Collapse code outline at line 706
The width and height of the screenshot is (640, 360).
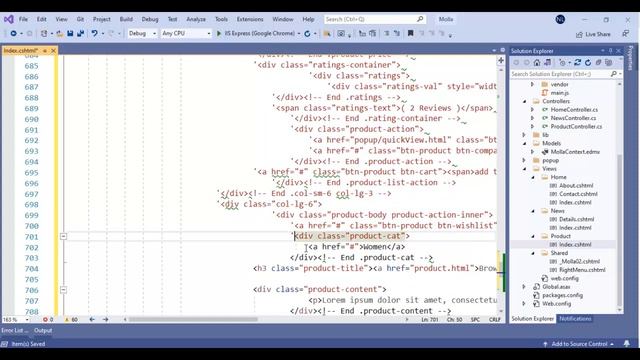pyautogui.click(x=63, y=290)
